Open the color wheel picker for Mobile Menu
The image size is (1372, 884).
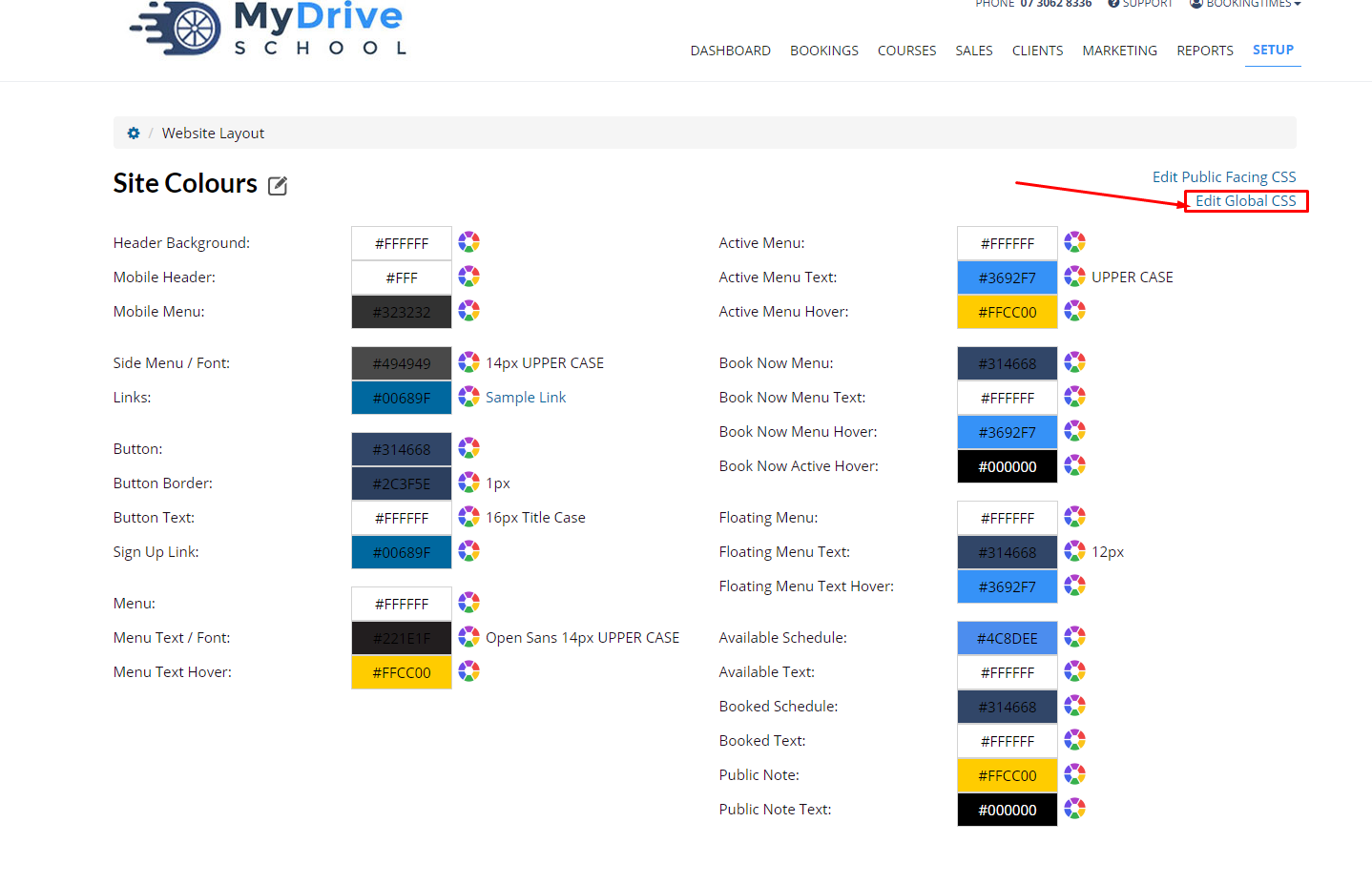468,311
